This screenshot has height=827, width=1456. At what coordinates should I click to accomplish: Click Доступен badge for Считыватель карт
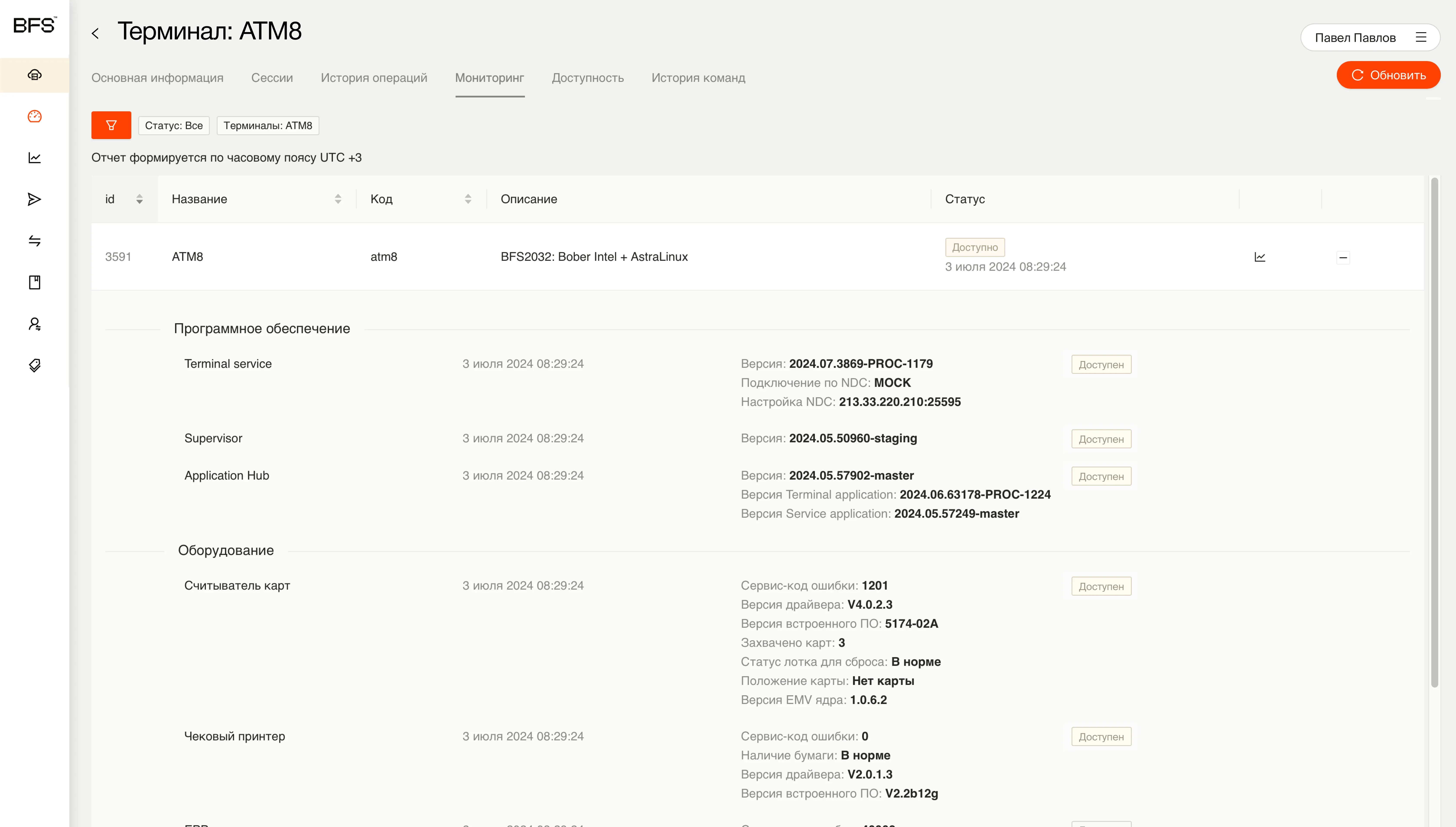pos(1101,586)
